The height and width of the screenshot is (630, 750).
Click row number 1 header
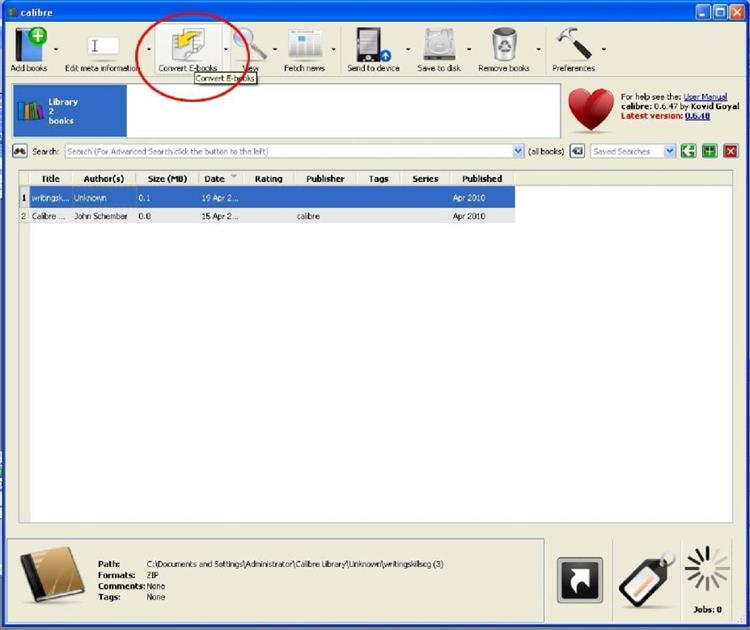point(24,198)
